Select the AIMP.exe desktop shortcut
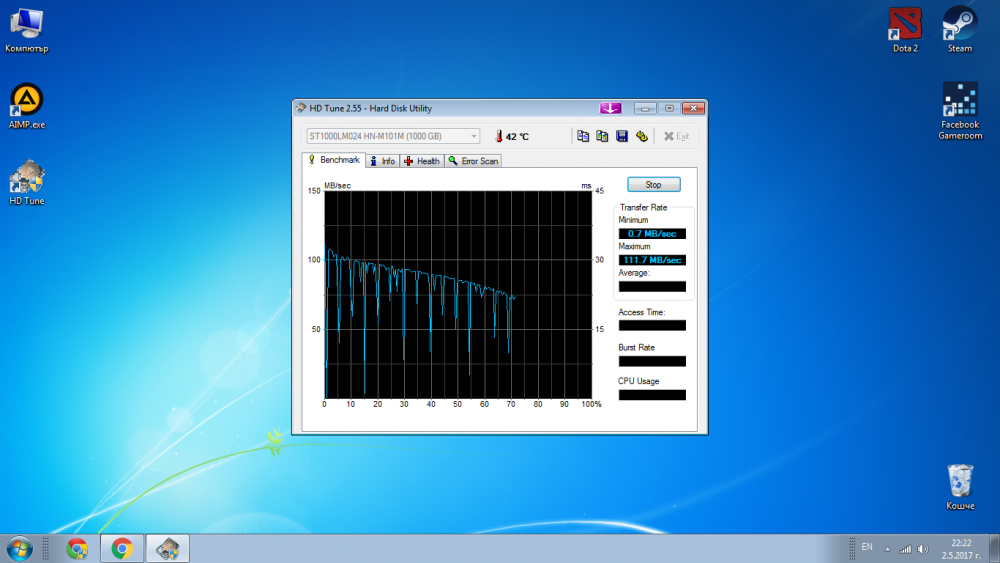The width and height of the screenshot is (1000, 563). (x=27, y=106)
